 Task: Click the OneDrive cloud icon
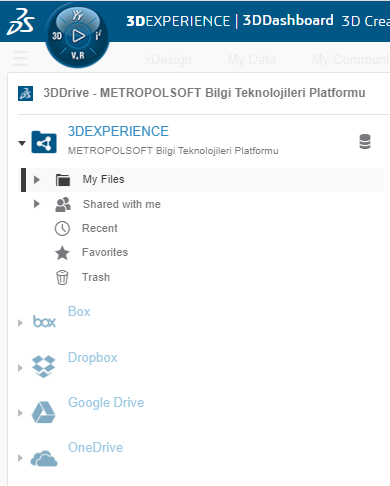[44, 458]
